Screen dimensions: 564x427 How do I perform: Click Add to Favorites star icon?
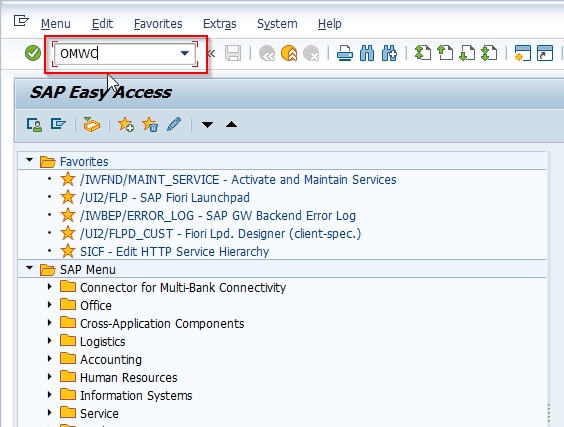pos(126,124)
